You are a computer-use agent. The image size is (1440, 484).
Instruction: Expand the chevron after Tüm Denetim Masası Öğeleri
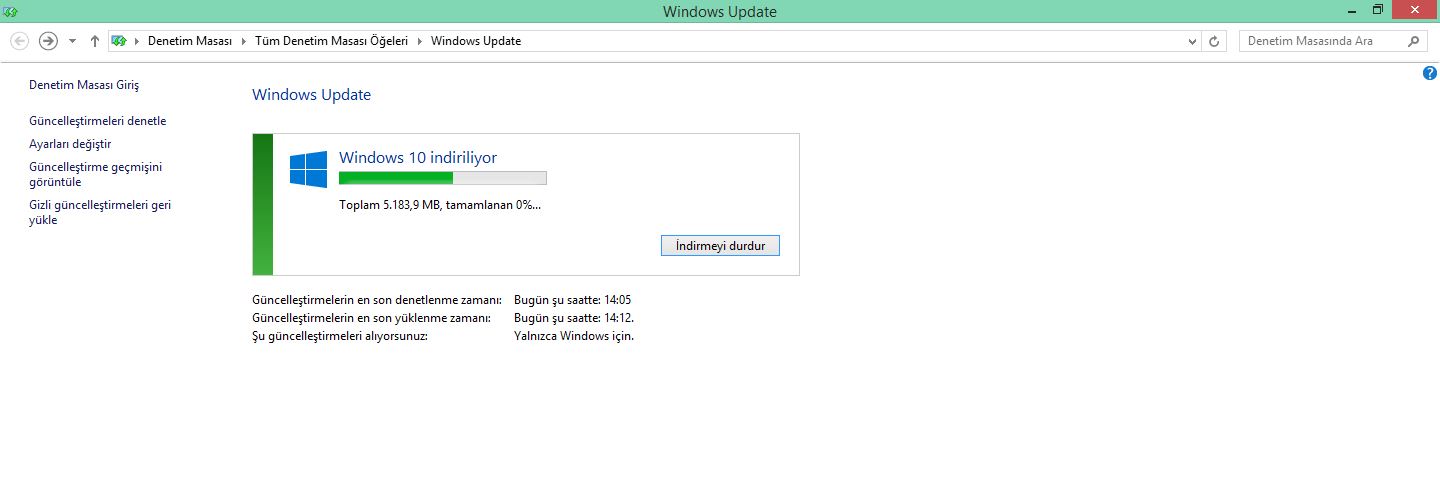pos(419,41)
